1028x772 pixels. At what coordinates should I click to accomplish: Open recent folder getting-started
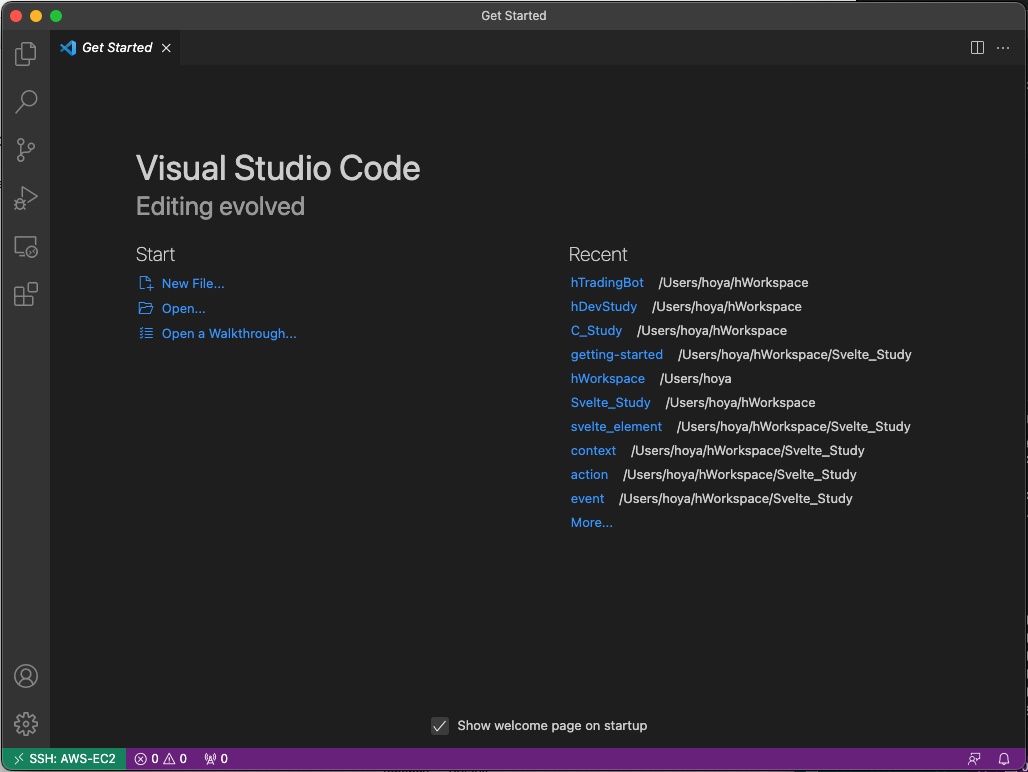pos(616,355)
